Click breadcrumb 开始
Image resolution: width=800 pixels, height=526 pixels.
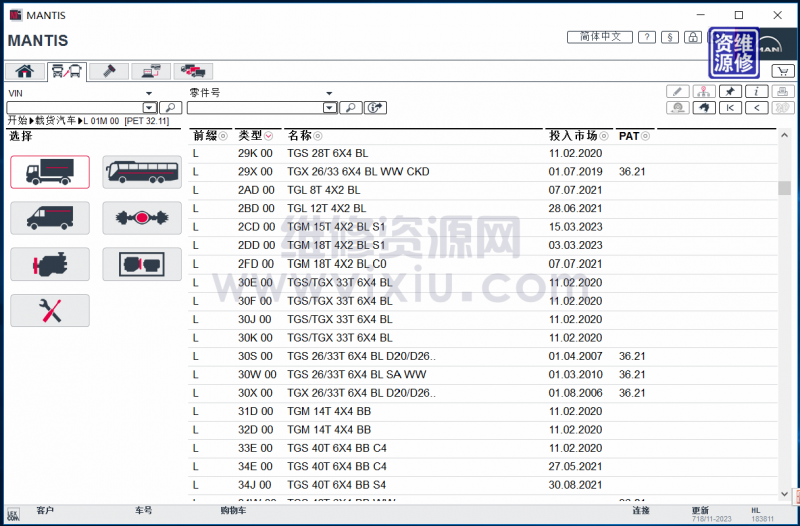17,121
